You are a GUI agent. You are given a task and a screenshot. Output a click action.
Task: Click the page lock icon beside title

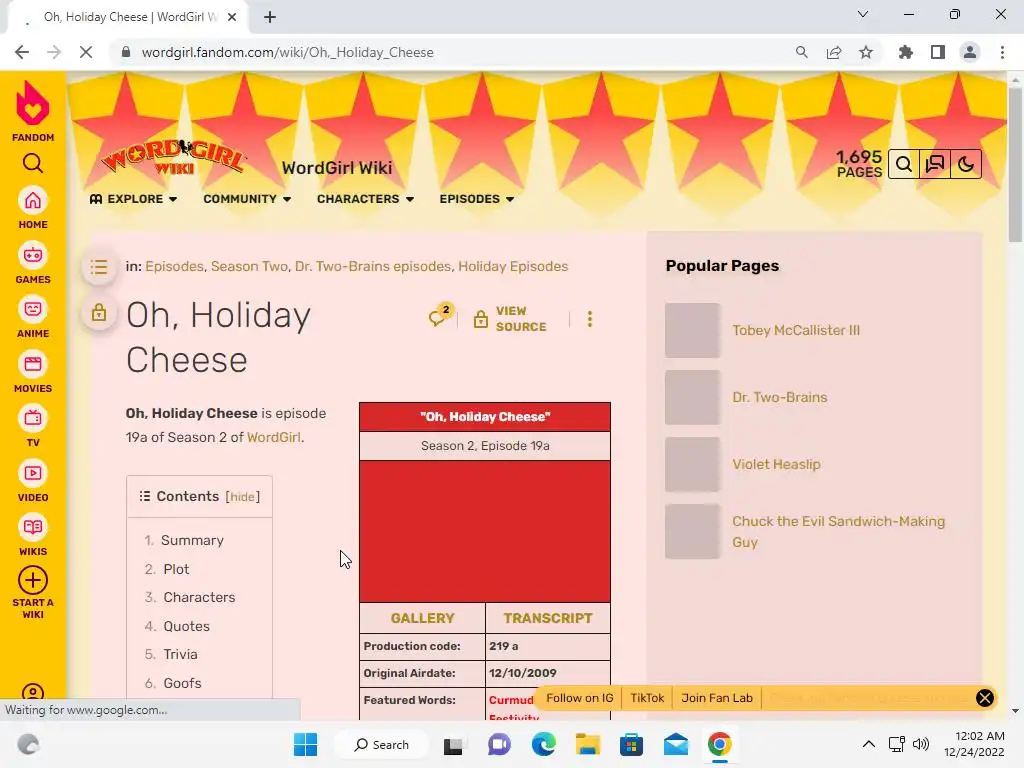tap(99, 312)
